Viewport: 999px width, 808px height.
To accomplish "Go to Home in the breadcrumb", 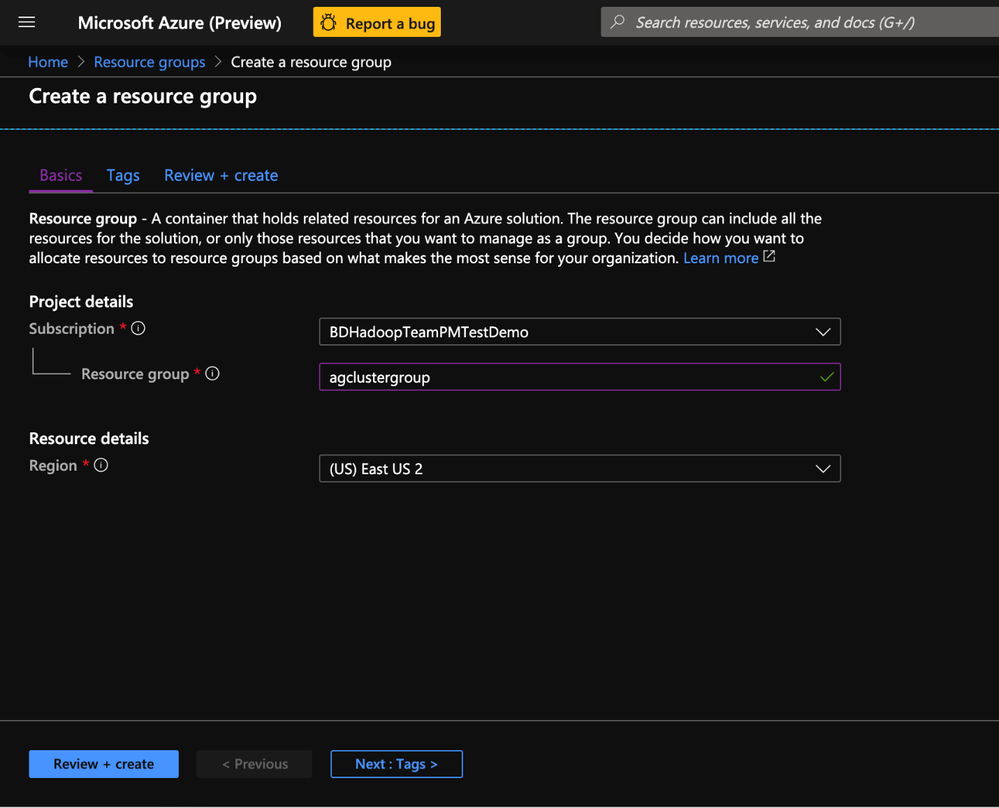I will (x=48, y=62).
